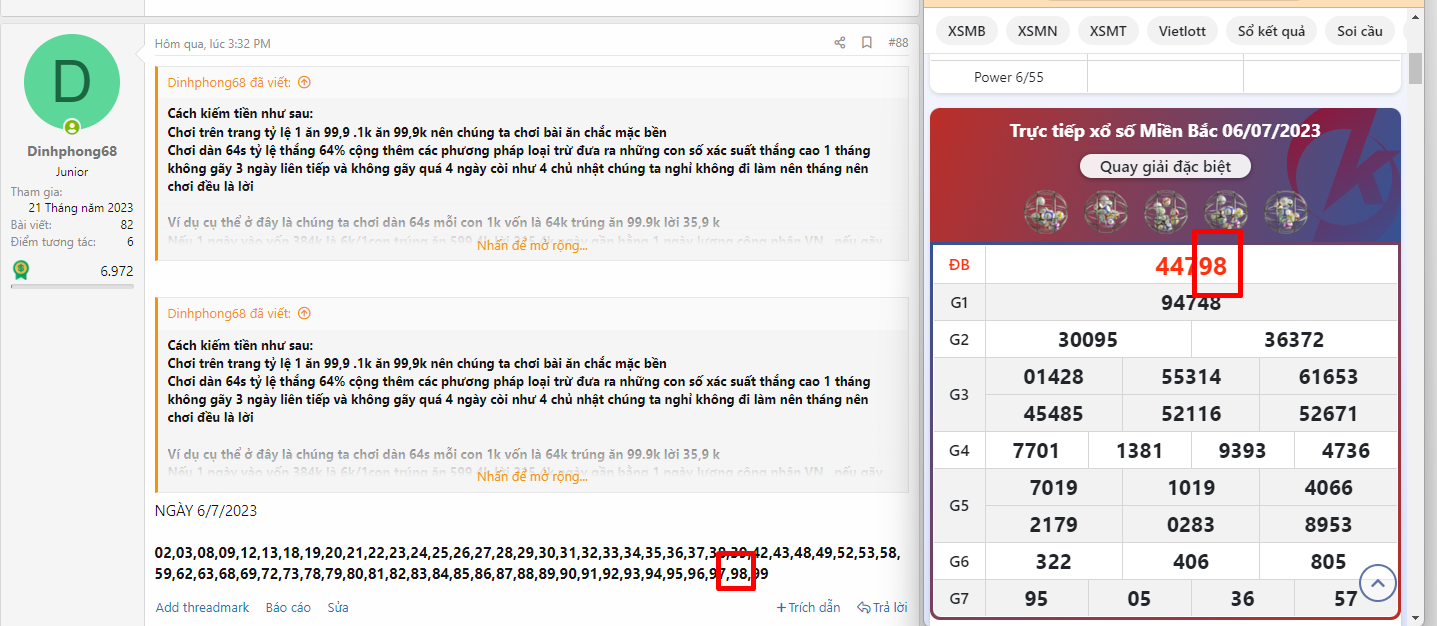Open the 'Sổ kết quả' tab

click(x=1271, y=31)
